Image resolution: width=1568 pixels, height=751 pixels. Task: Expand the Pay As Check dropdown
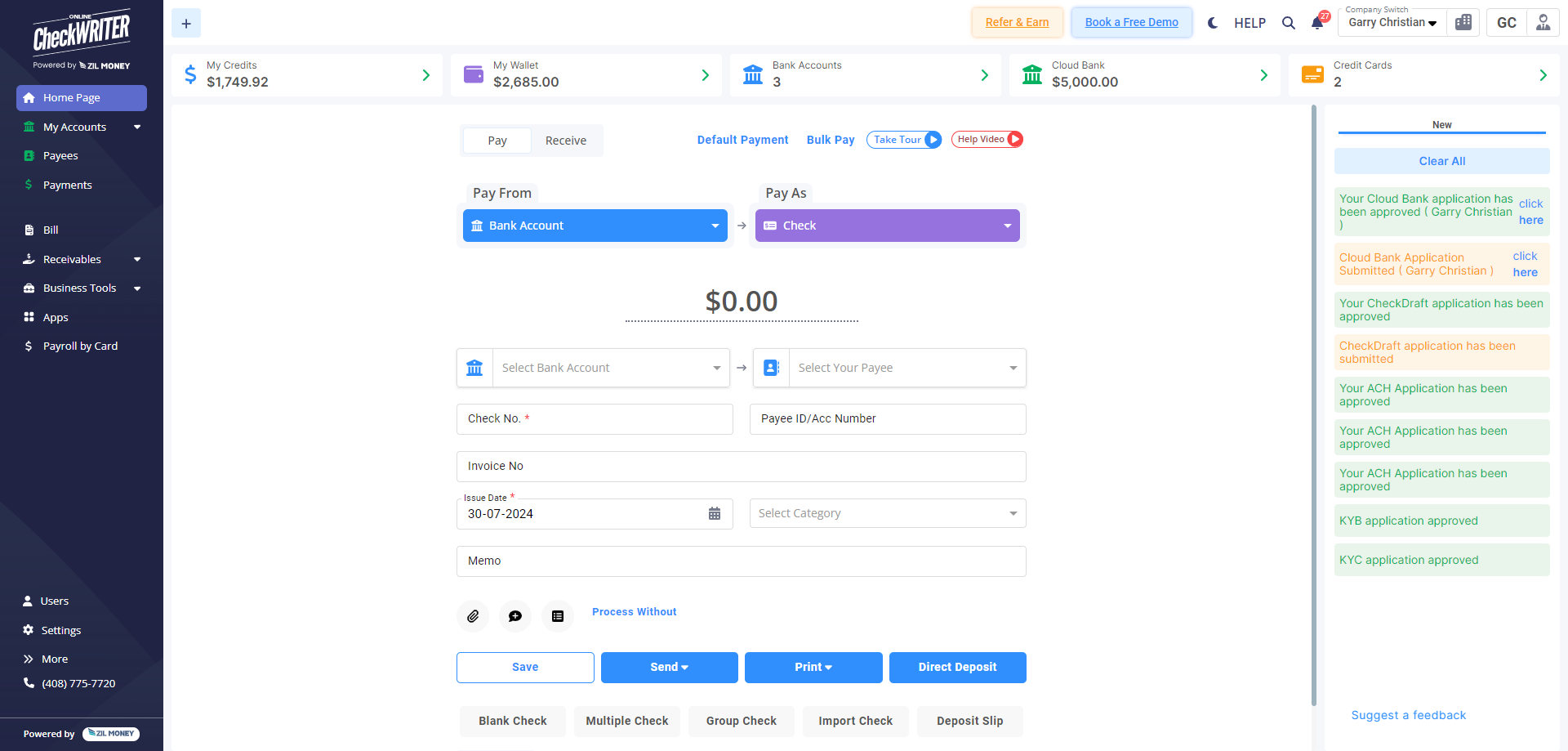pos(888,226)
